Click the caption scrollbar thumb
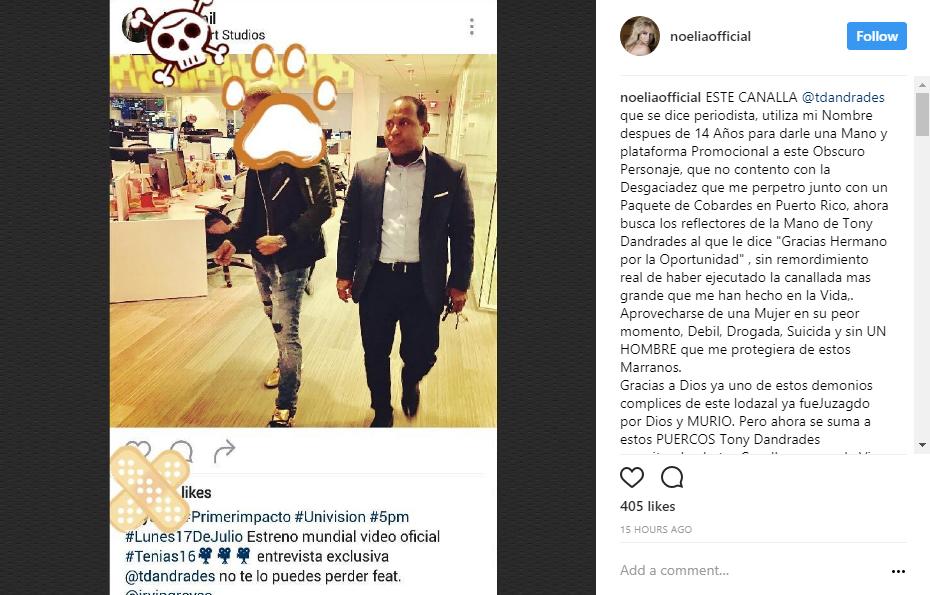Viewport: 930px width, 595px height. [922, 114]
